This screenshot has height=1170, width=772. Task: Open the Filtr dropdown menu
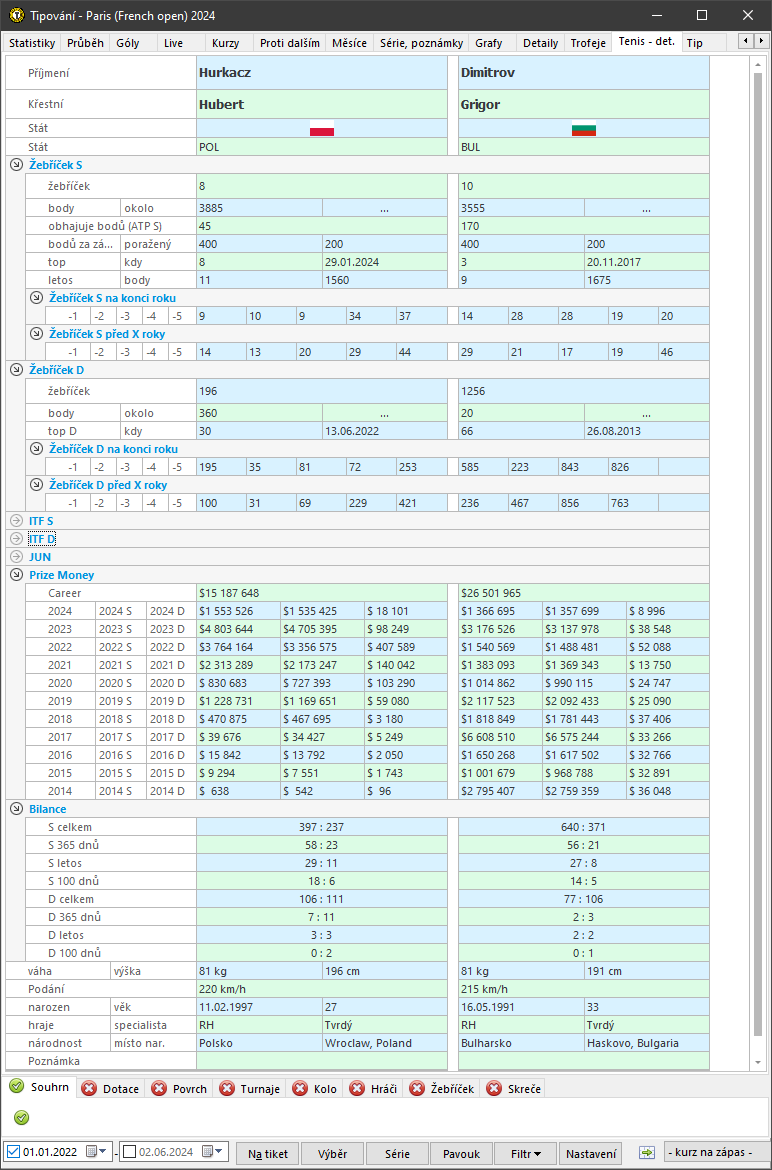525,1153
